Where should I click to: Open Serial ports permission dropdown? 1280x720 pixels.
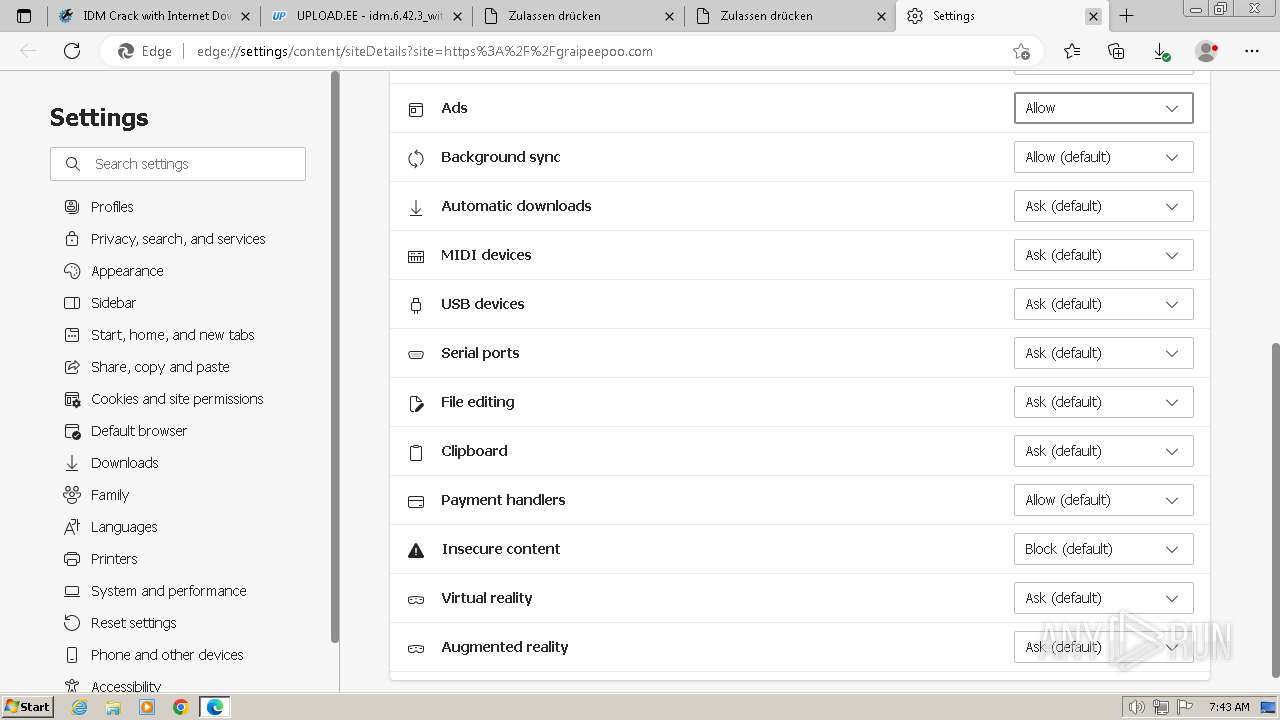(1103, 353)
